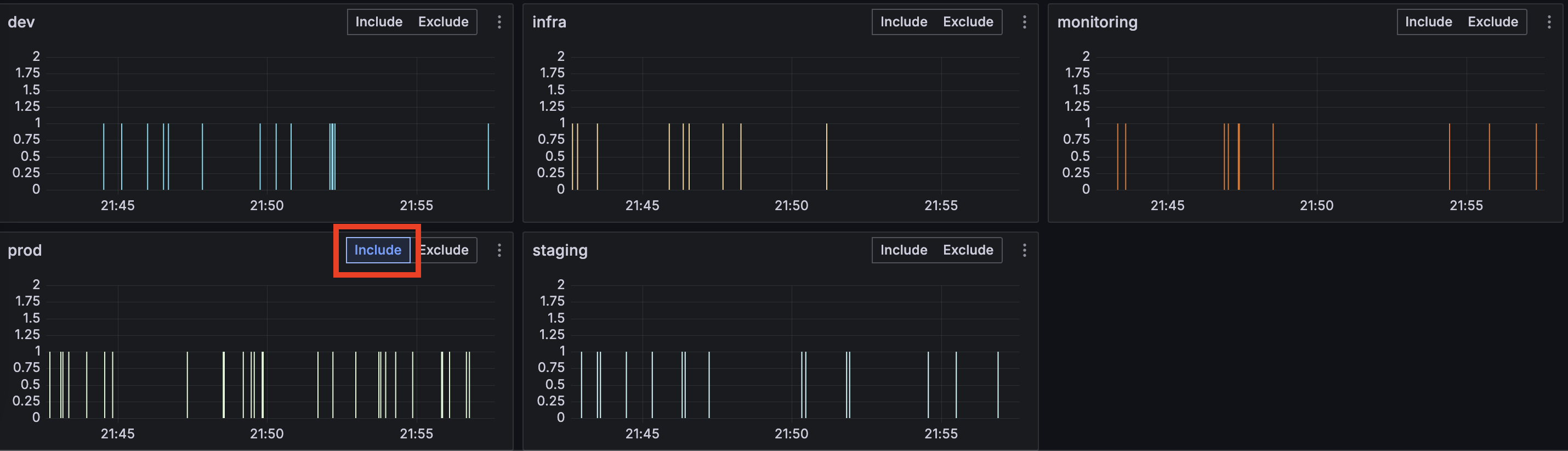Open the prod panel three-dot menu
The image size is (1568, 451).
click(x=499, y=250)
